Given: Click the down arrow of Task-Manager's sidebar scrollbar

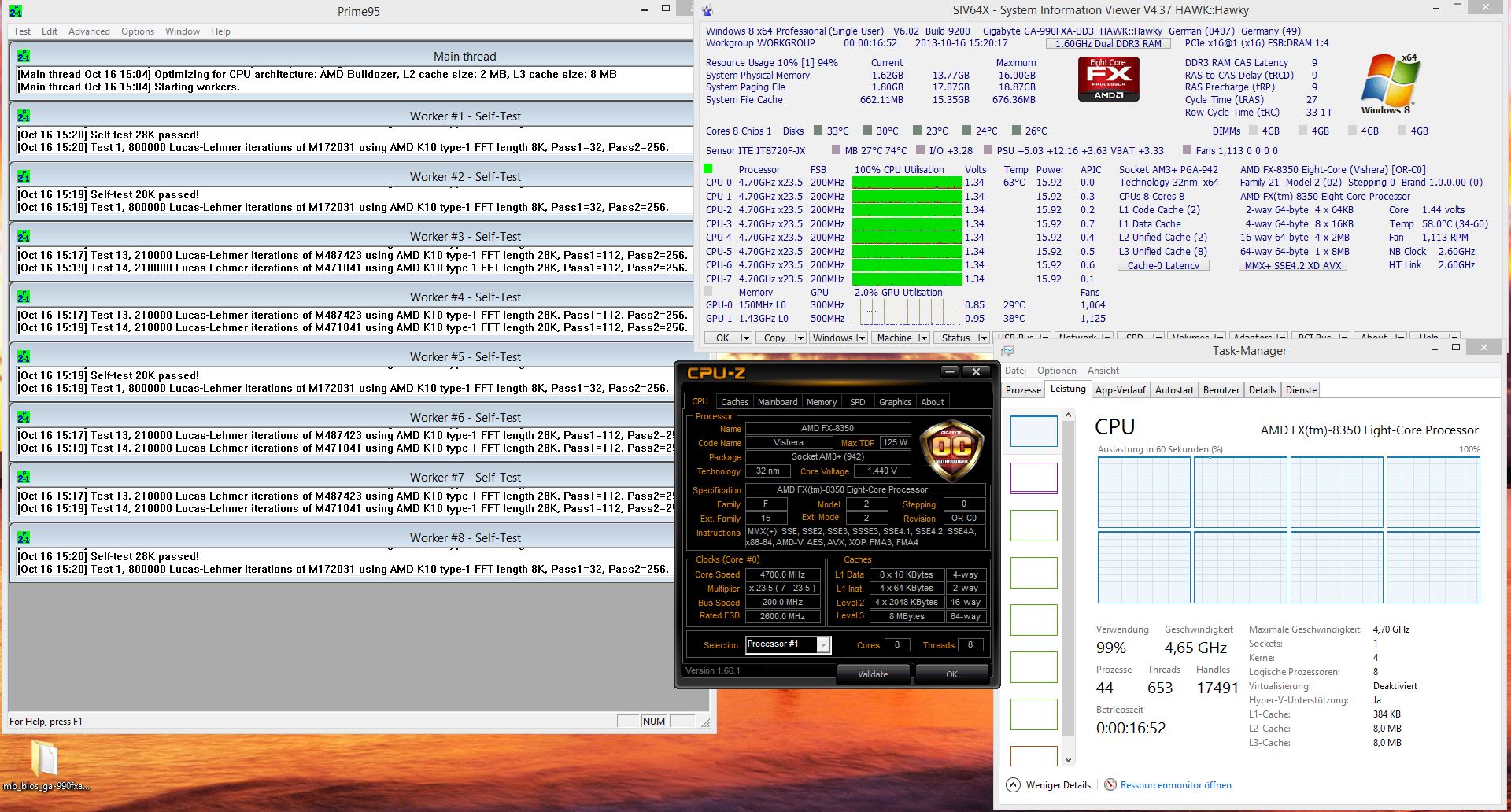Looking at the screenshot, I should pyautogui.click(x=1068, y=760).
